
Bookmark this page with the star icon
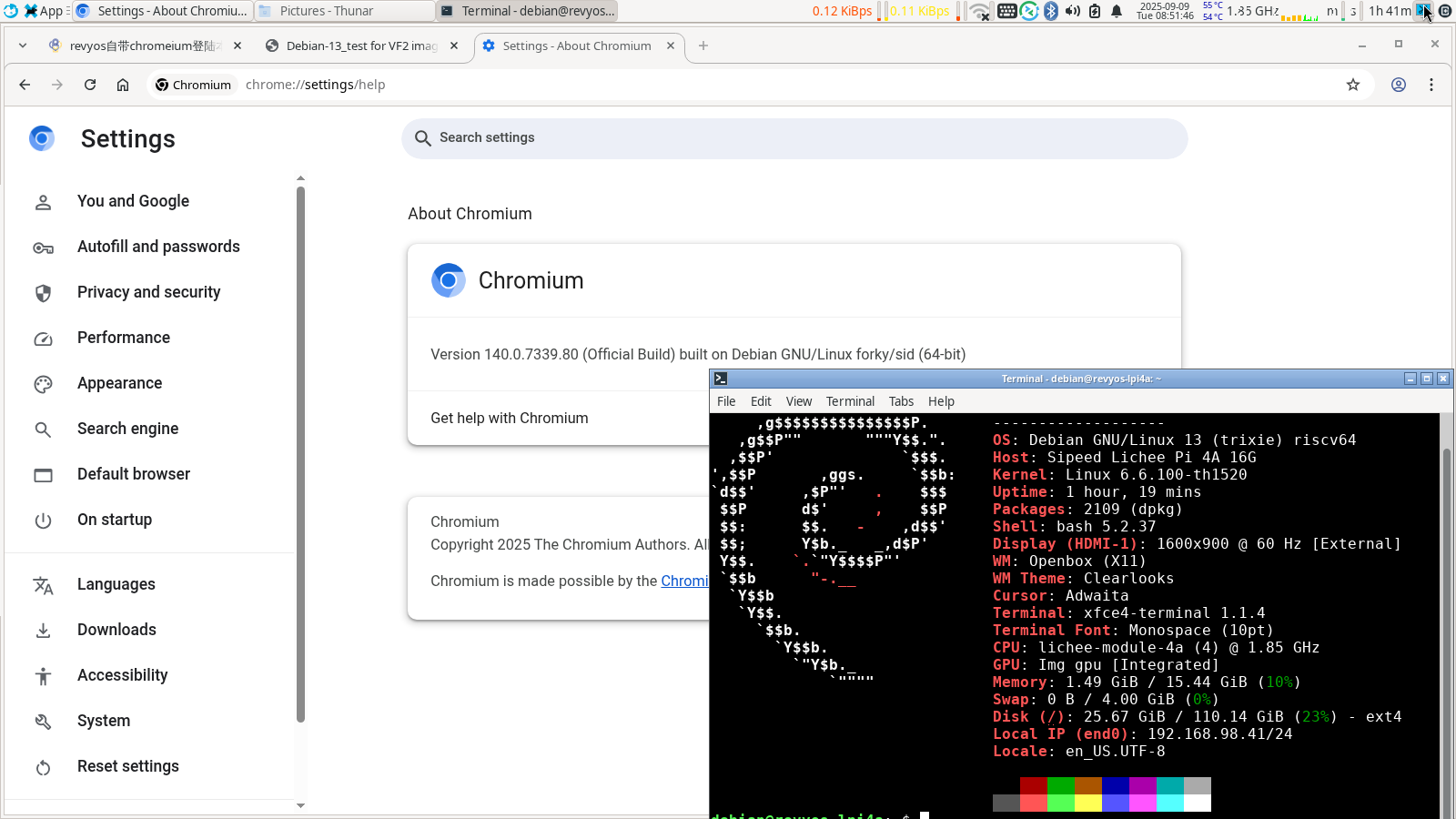pyautogui.click(x=1353, y=85)
